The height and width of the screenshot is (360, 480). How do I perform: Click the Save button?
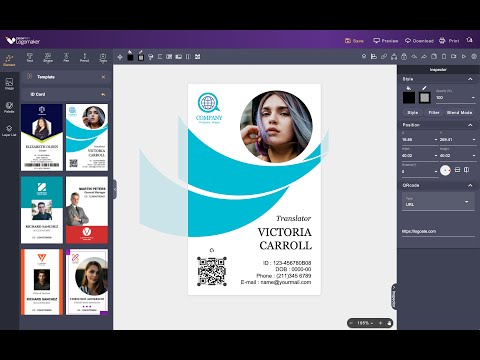(x=354, y=41)
